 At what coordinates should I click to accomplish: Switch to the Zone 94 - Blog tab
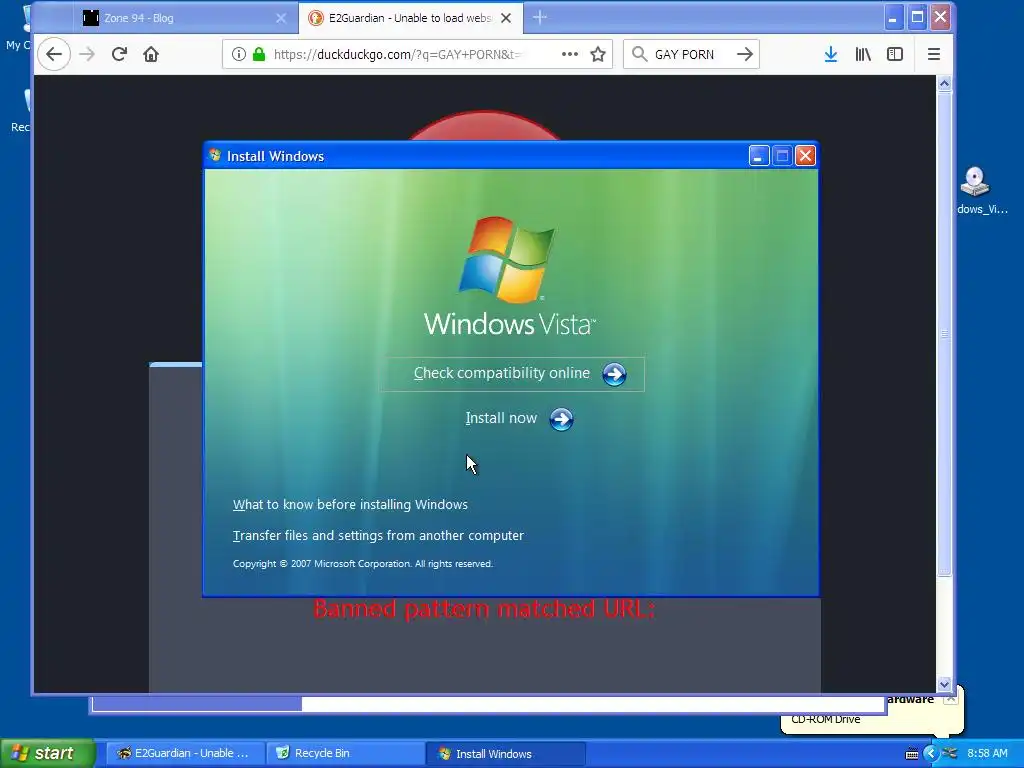[183, 18]
